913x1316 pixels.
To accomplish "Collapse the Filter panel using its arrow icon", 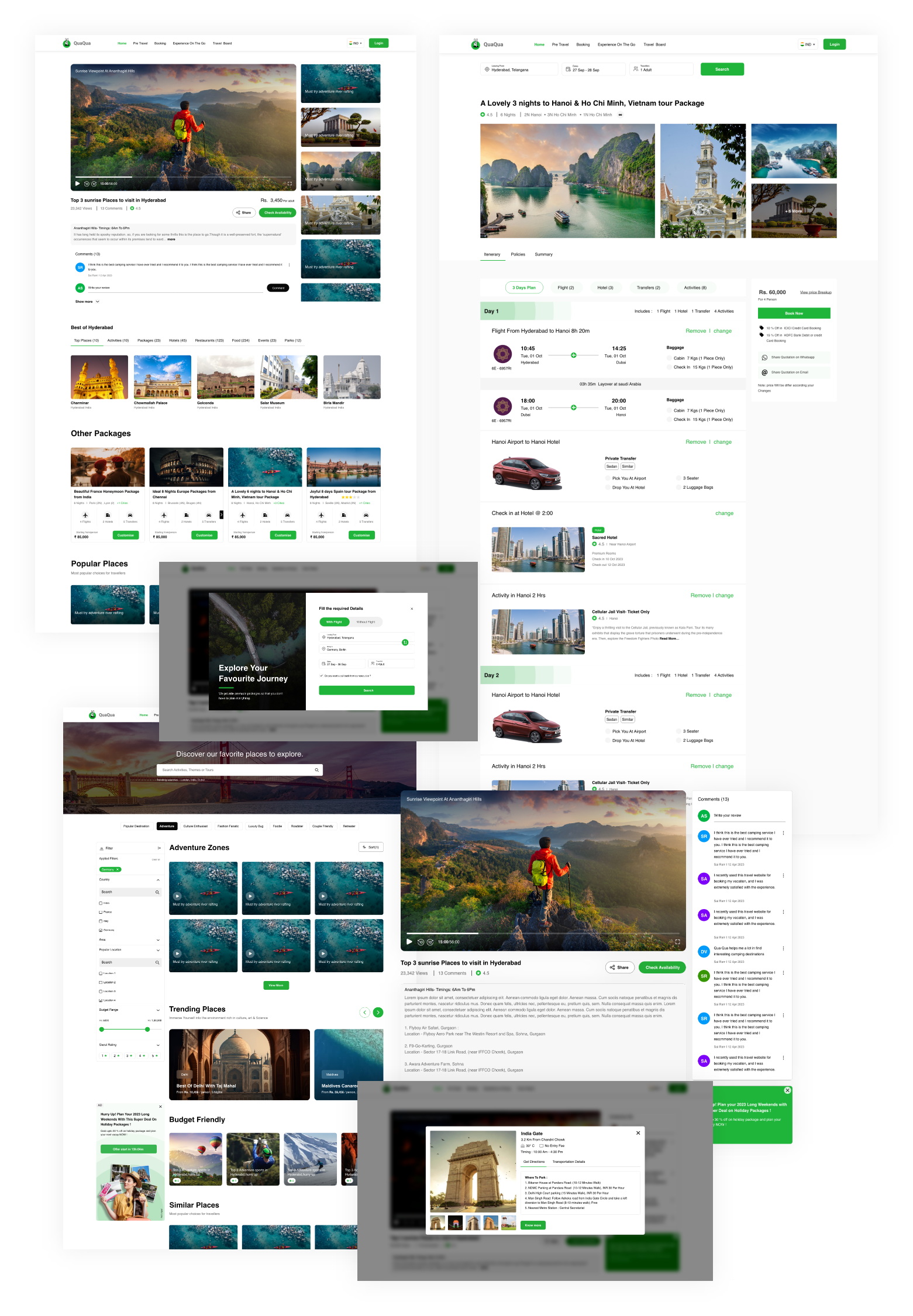I will coord(159,848).
